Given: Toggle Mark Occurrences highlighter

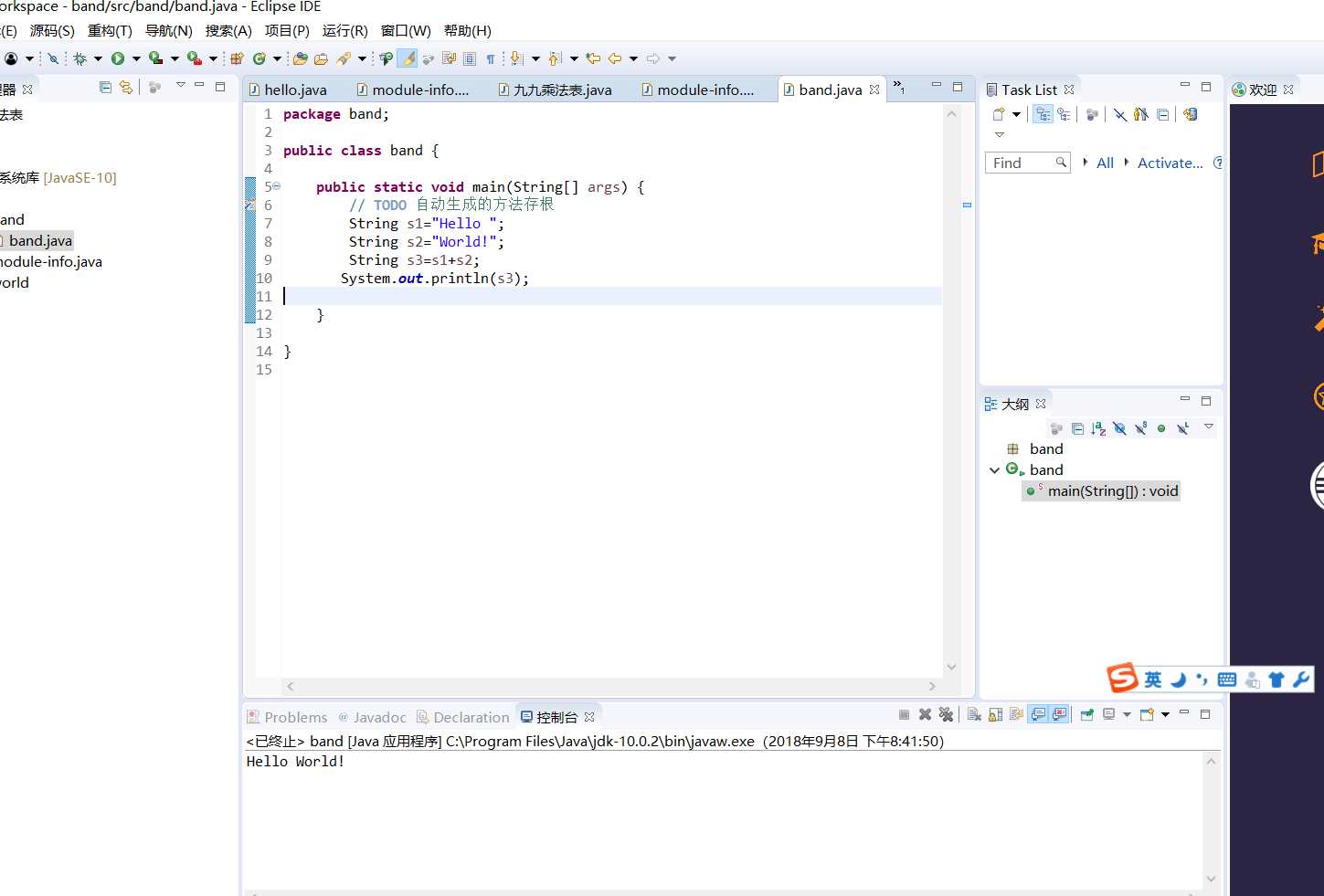Looking at the screenshot, I should tap(408, 58).
